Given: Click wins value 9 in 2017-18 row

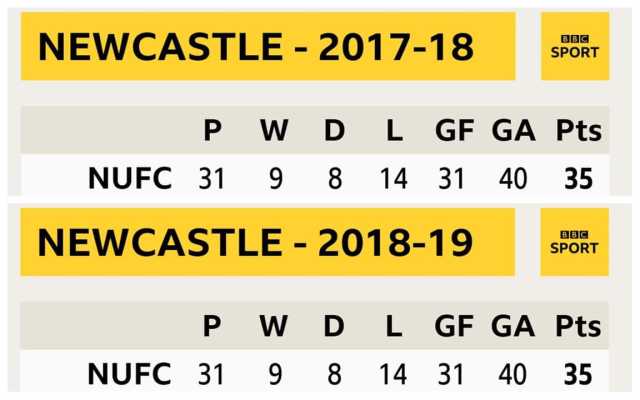Looking at the screenshot, I should pyautogui.click(x=273, y=179).
